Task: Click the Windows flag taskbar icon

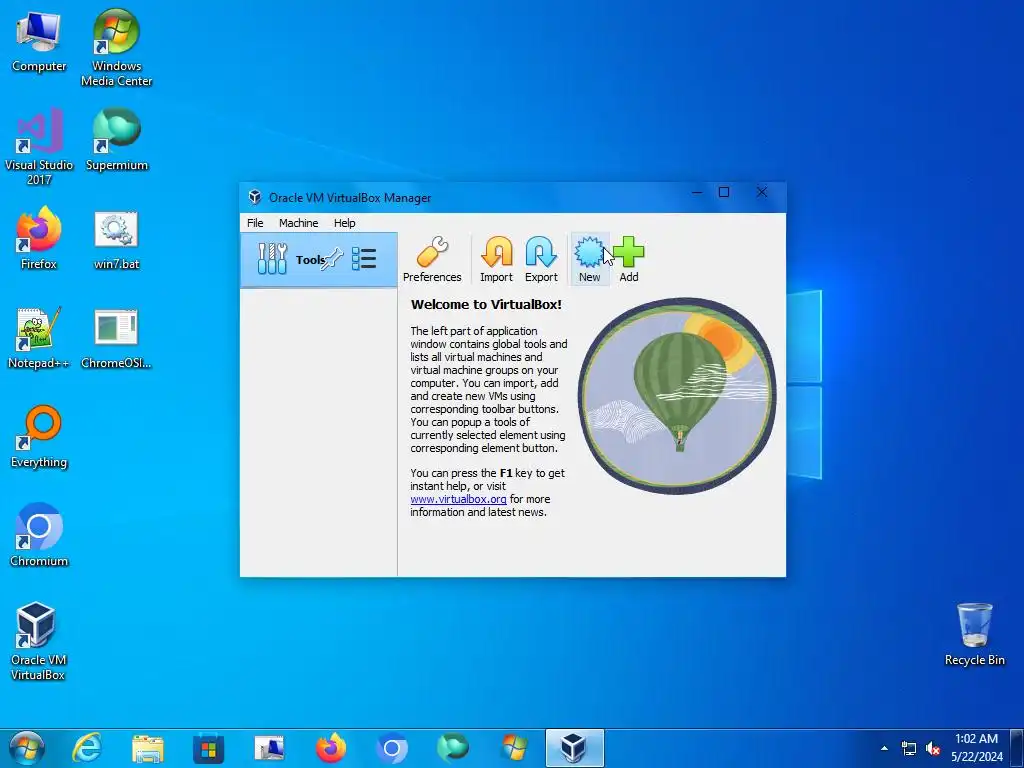Action: pos(514,748)
